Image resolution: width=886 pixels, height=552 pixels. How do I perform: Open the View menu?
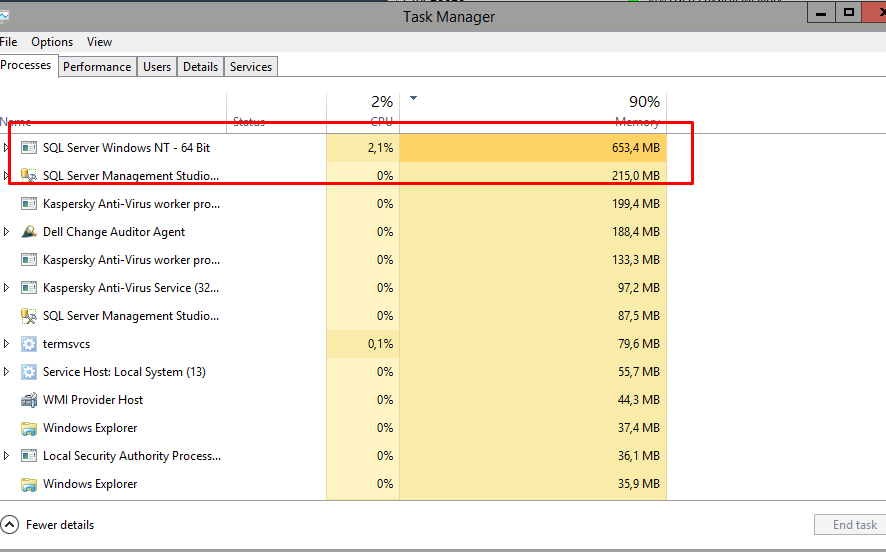point(99,42)
